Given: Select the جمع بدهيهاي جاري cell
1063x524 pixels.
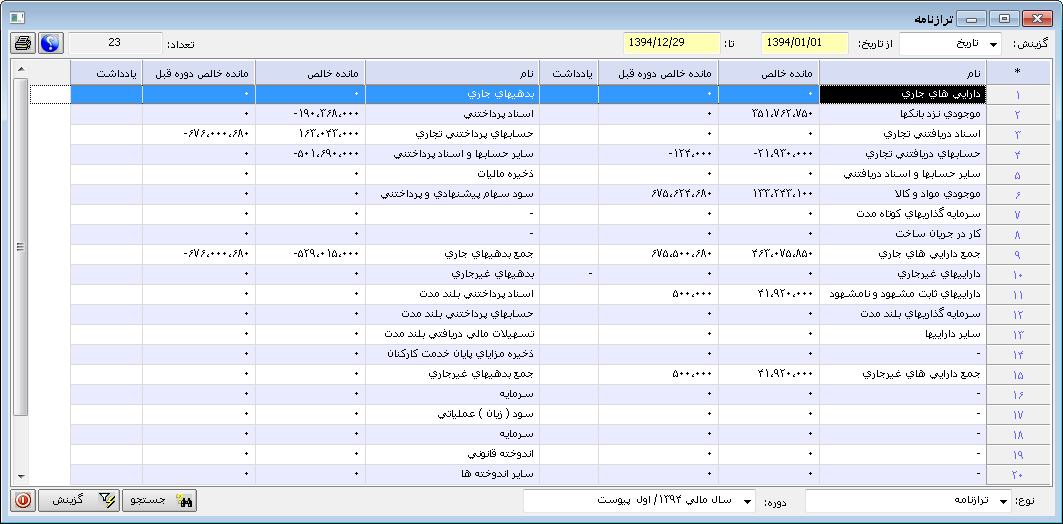Looking at the screenshot, I should click(x=453, y=254).
